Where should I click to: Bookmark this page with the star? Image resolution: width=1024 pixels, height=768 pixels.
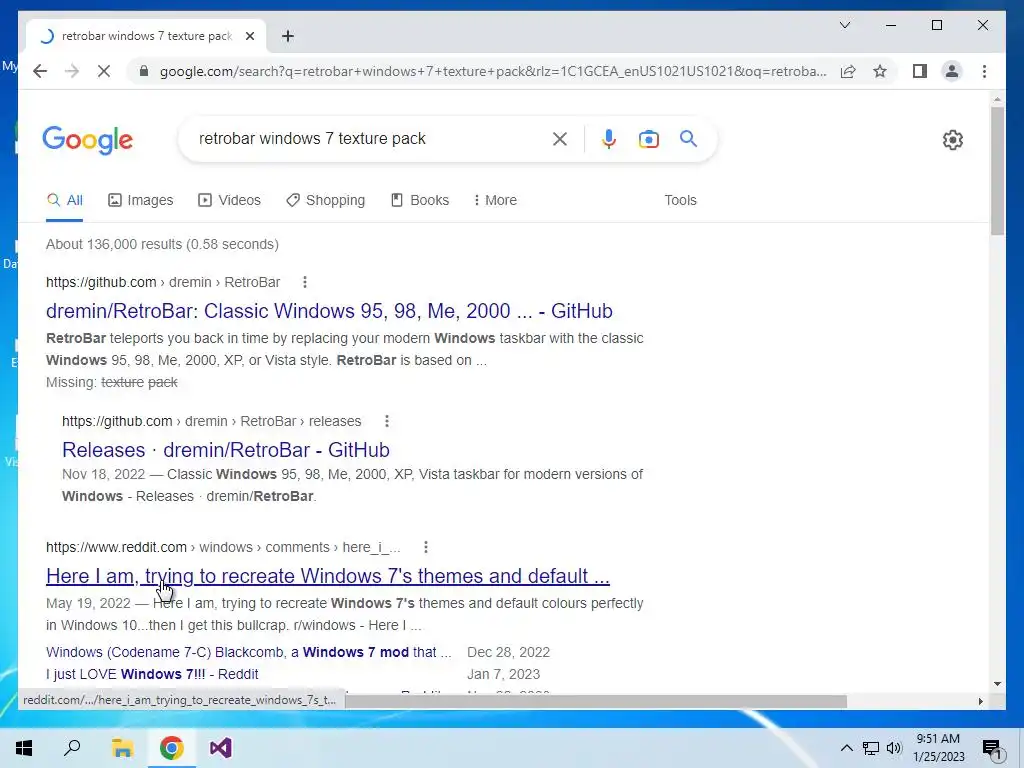pyautogui.click(x=880, y=71)
